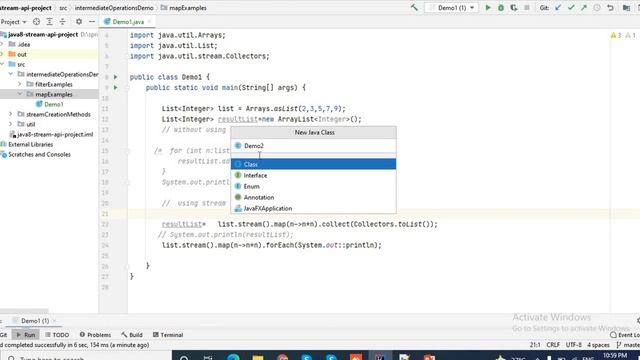Collapse the intermediateOperationsDemo package
Image resolution: width=640 pixels, height=360 pixels.
pos(11,74)
